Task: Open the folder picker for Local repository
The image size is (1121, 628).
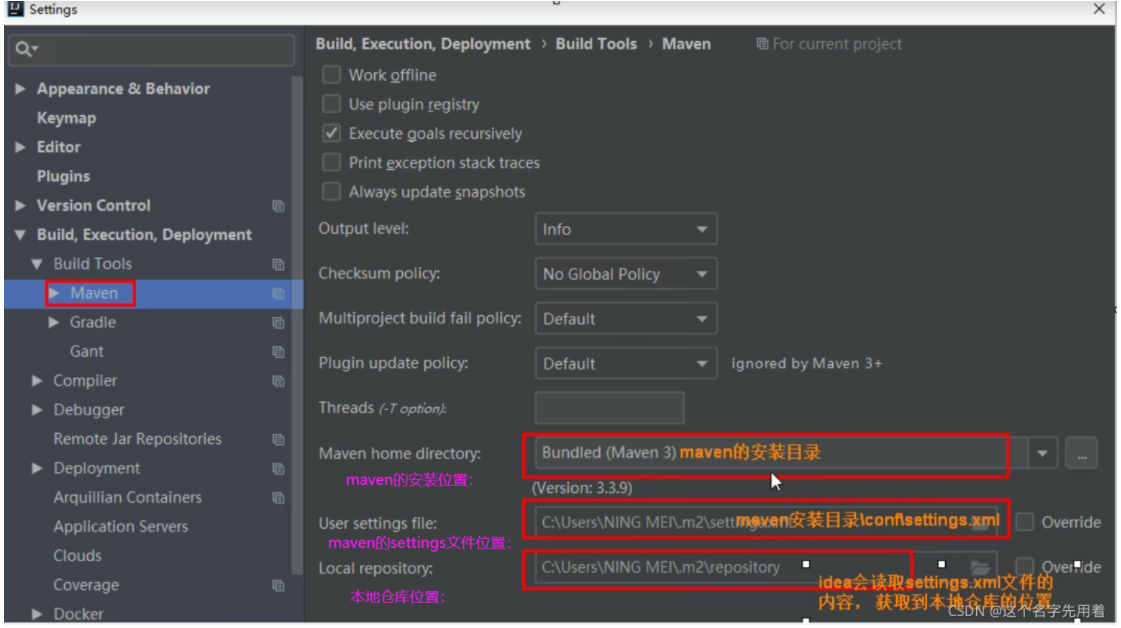Action: tap(980, 566)
